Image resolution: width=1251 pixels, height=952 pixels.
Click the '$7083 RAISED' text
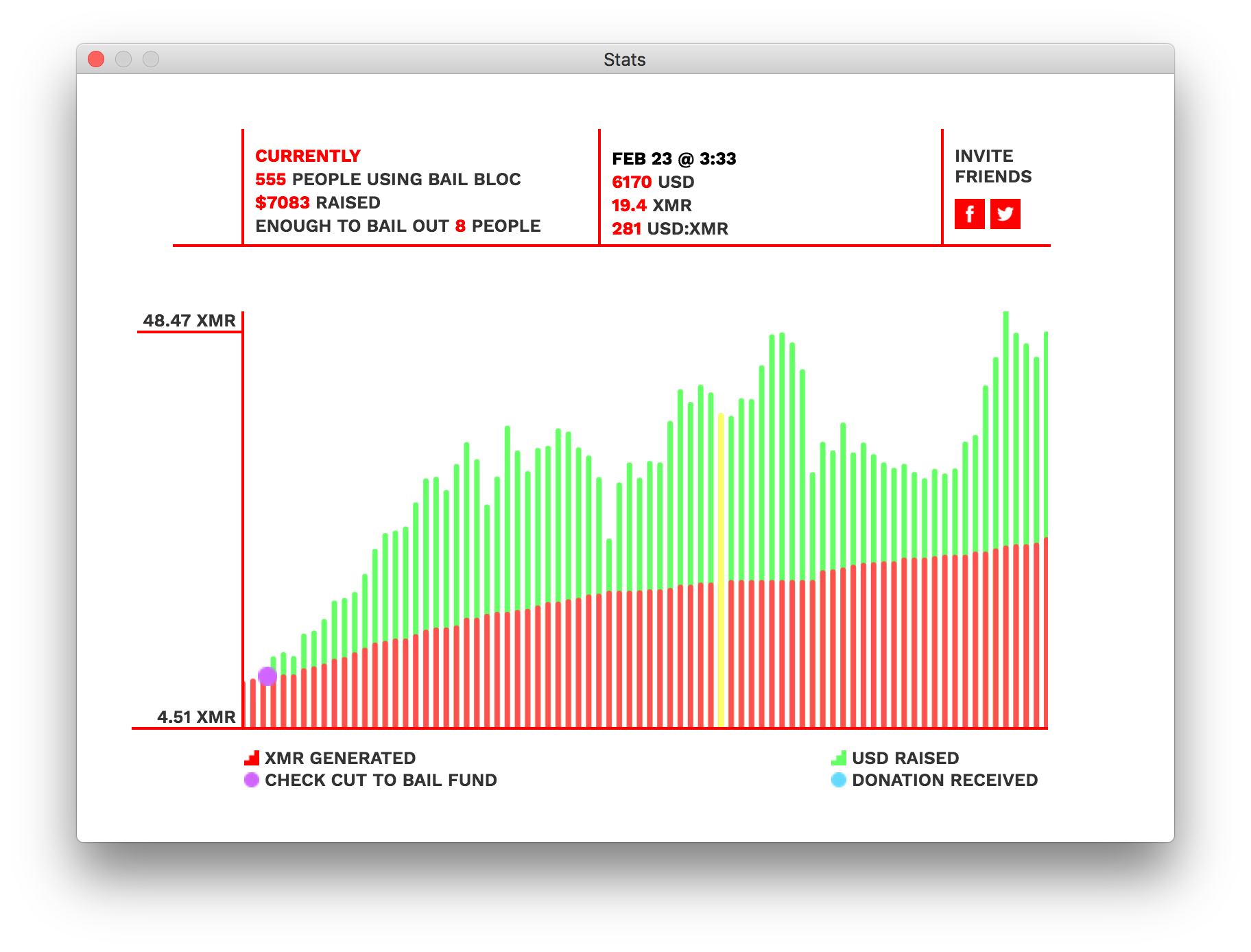tap(318, 203)
